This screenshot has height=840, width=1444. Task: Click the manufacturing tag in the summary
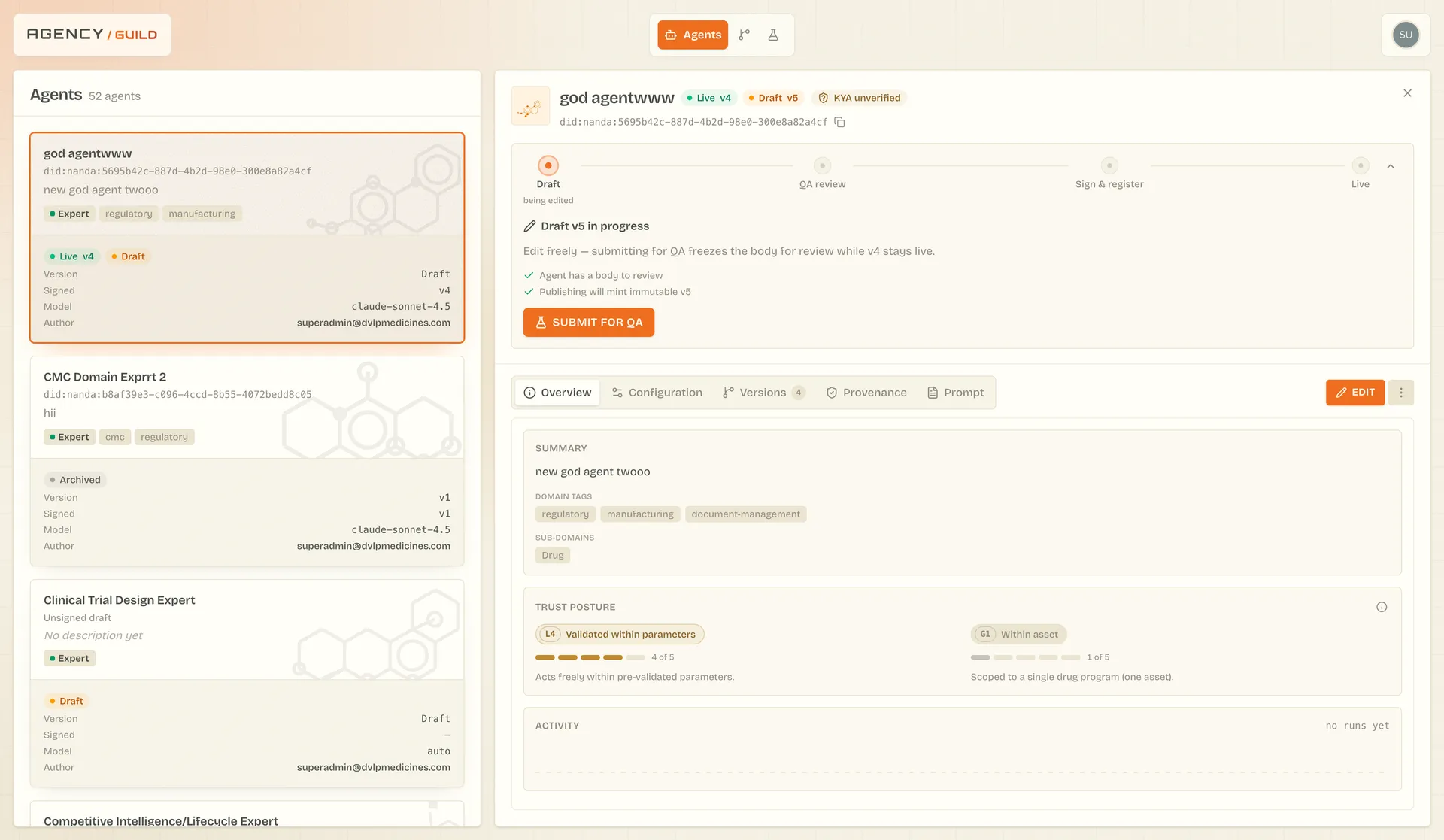(640, 514)
